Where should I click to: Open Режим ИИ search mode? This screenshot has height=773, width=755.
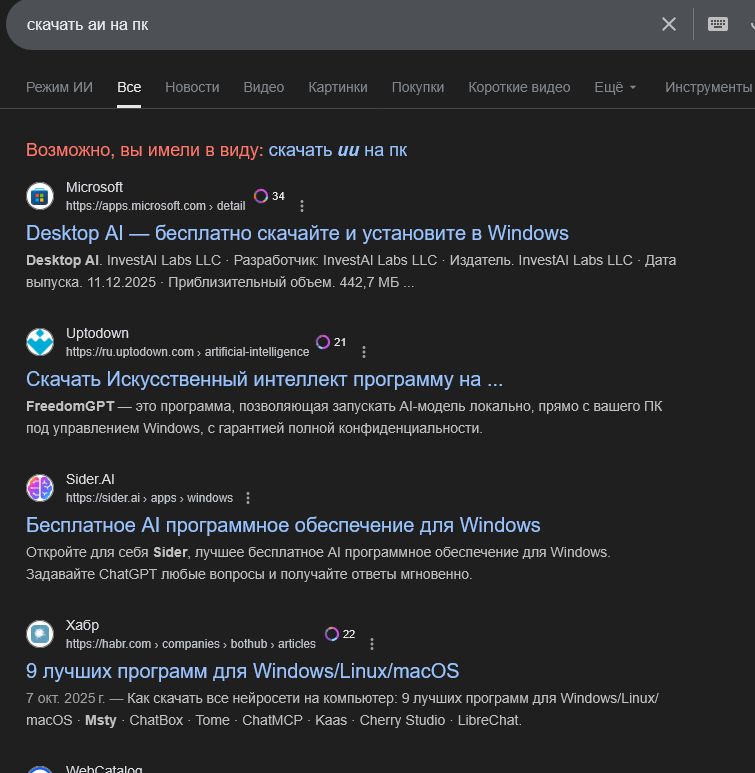point(59,87)
